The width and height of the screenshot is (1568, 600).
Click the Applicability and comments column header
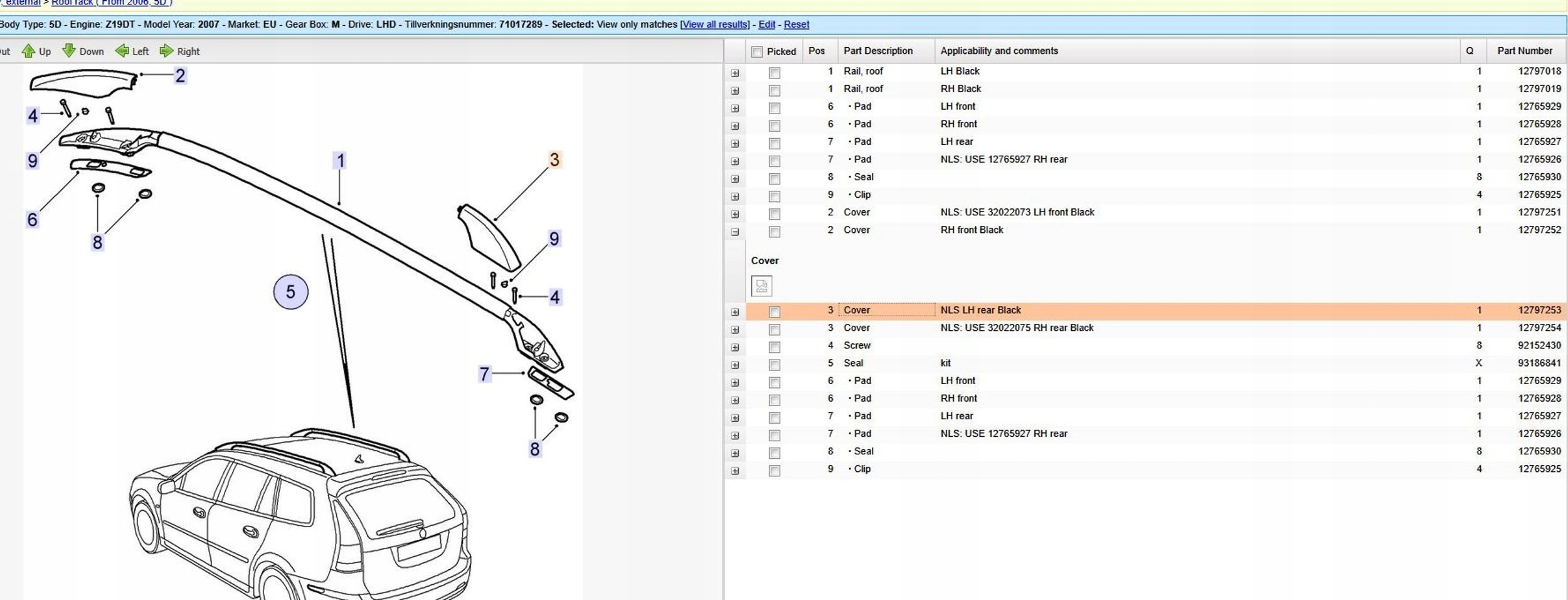(x=1197, y=51)
